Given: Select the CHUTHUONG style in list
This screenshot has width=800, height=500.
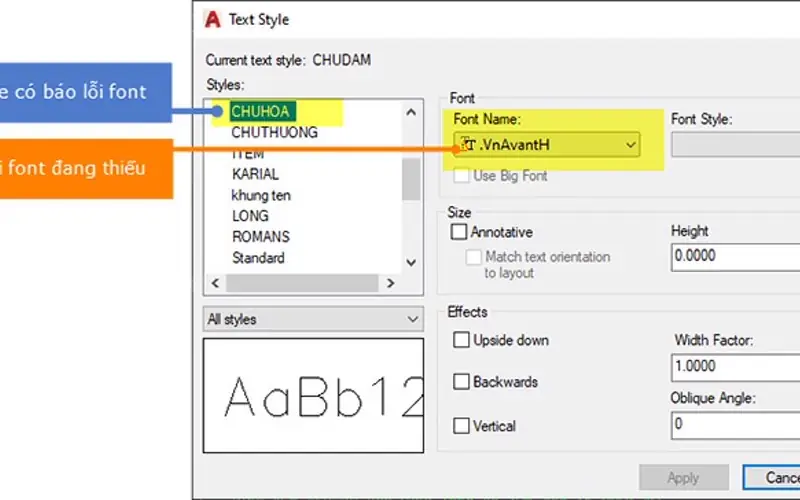Looking at the screenshot, I should click(274, 133).
